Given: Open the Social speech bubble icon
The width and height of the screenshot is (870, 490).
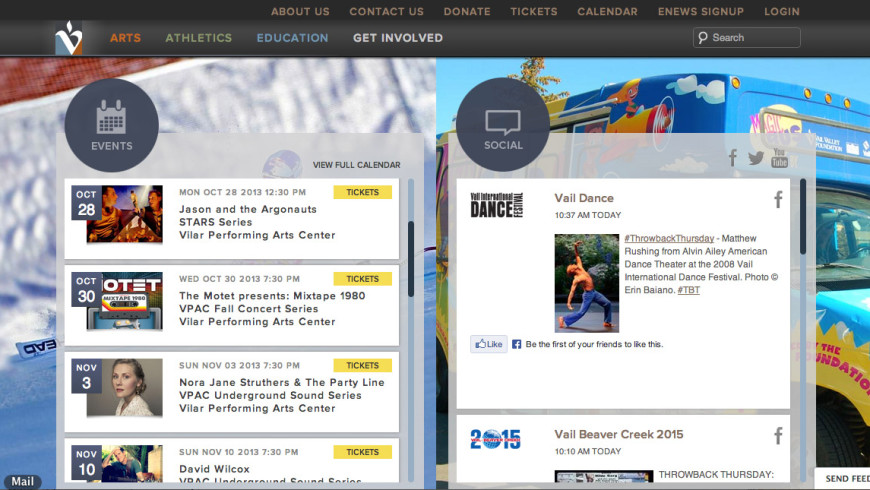Looking at the screenshot, I should [503, 124].
